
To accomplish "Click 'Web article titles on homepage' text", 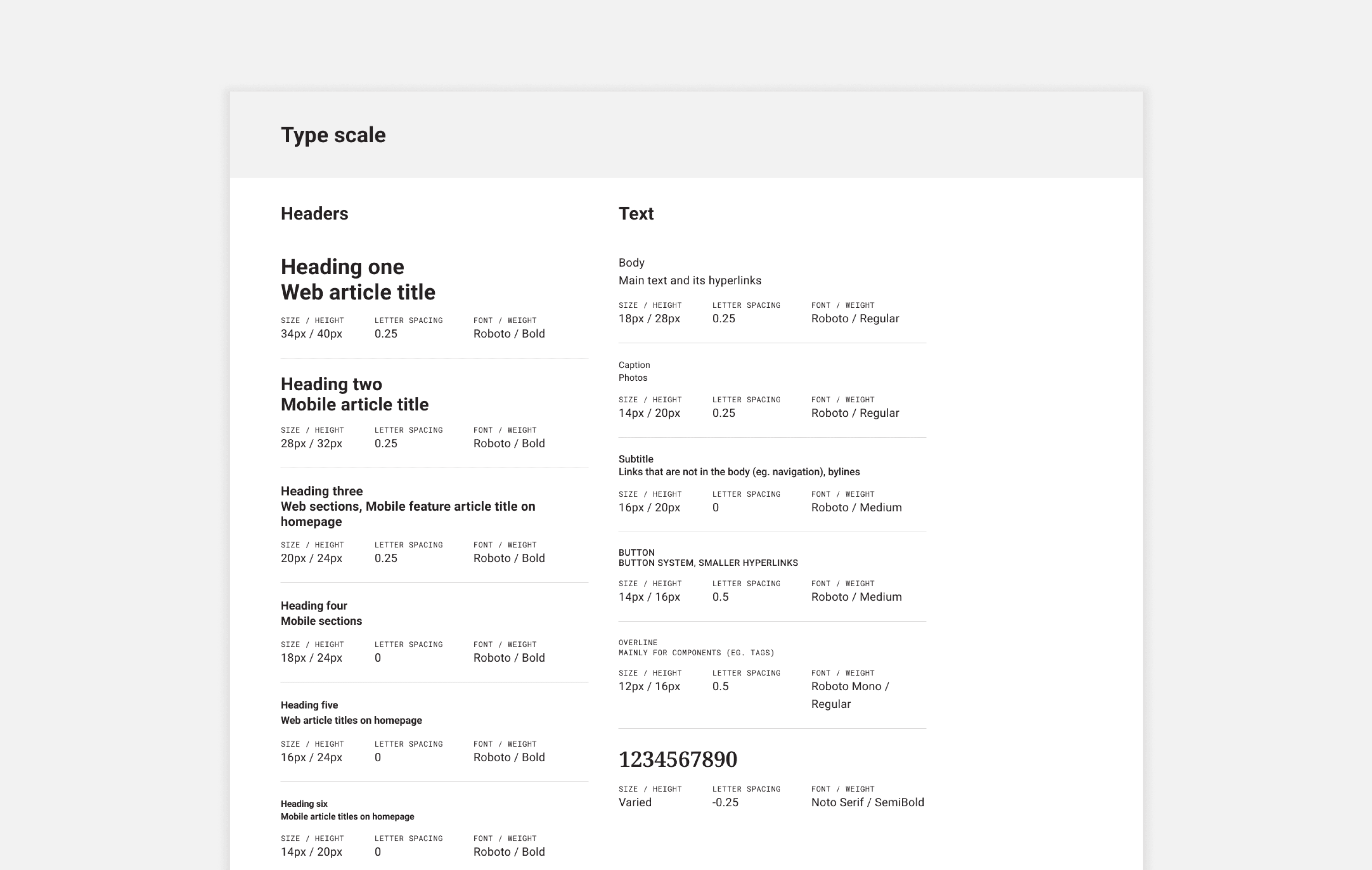I will [351, 720].
